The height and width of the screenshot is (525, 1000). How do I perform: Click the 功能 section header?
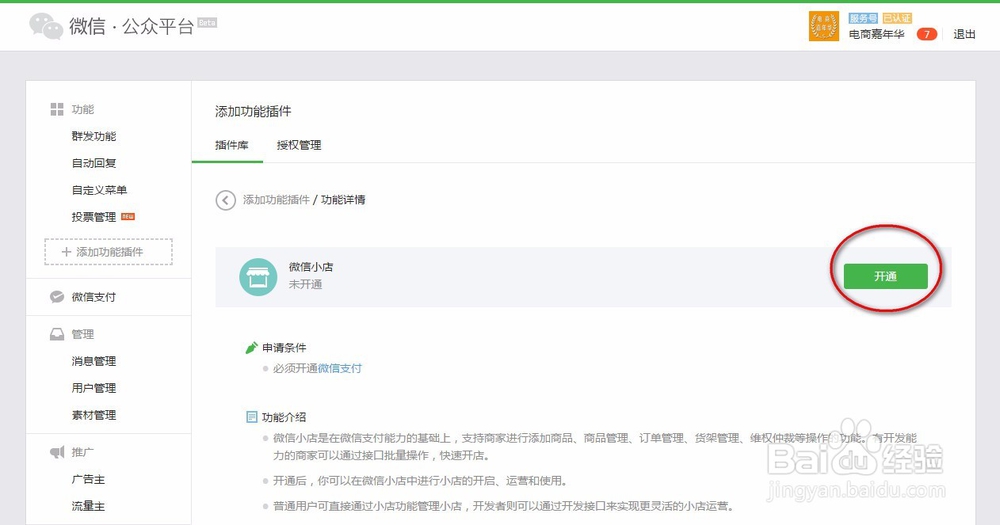pos(83,109)
